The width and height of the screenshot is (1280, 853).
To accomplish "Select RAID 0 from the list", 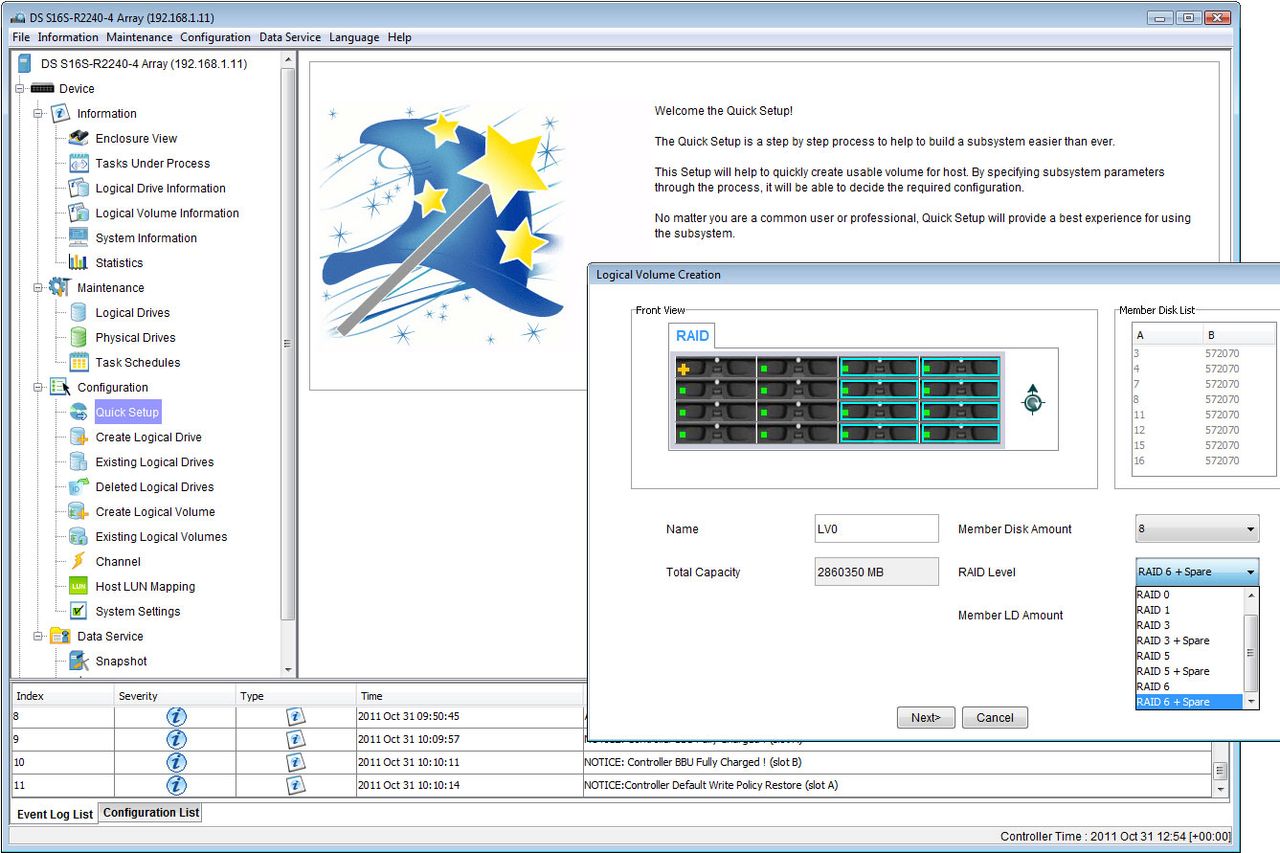I will (1189, 595).
